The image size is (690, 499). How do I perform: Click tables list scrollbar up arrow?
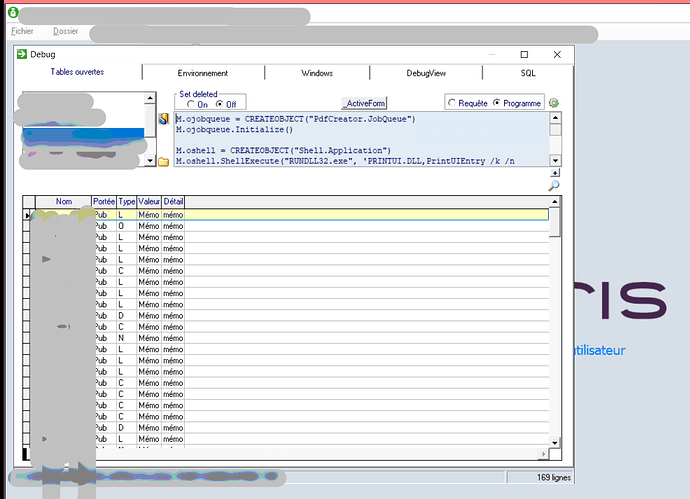click(x=150, y=98)
